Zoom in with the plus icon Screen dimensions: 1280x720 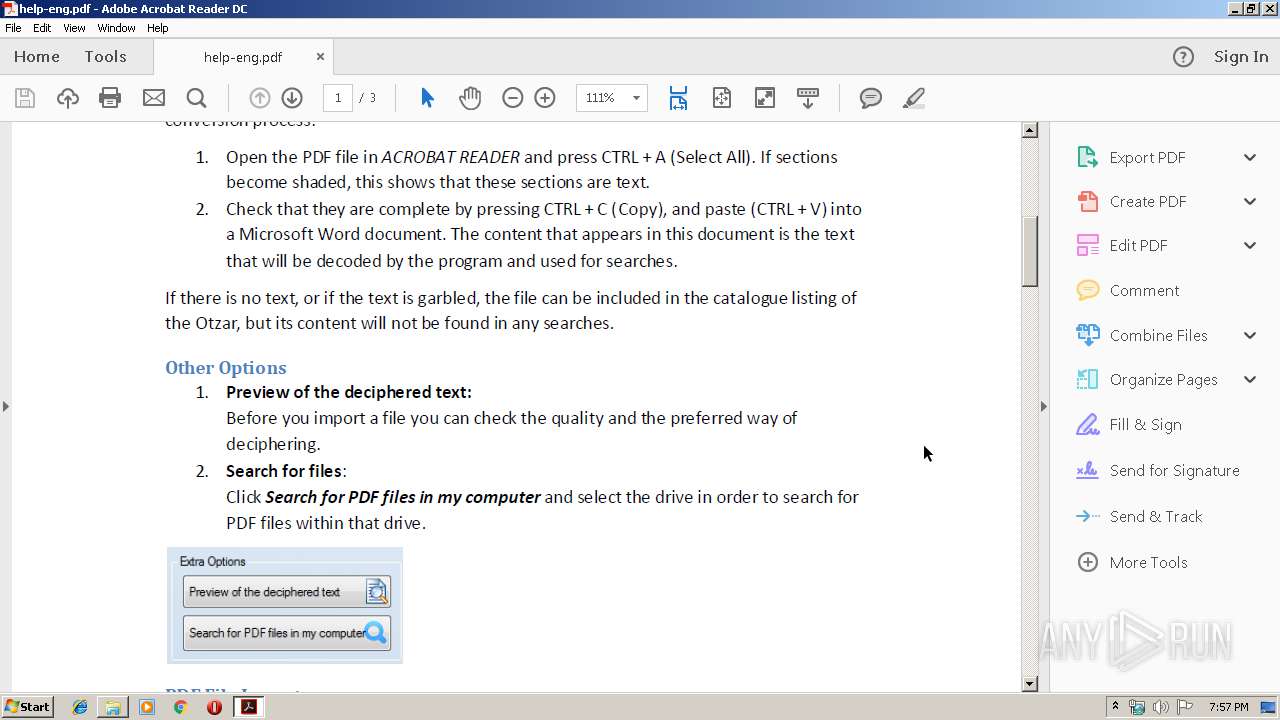pos(545,98)
